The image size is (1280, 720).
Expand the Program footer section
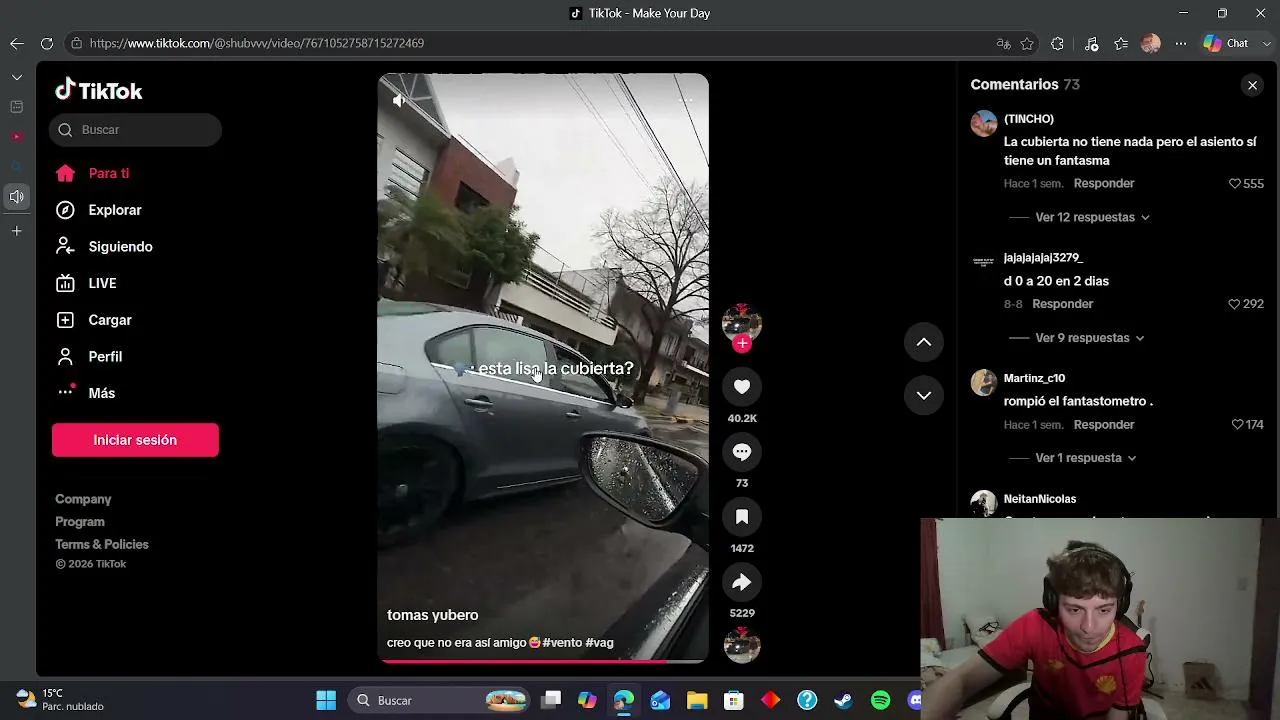click(x=80, y=522)
